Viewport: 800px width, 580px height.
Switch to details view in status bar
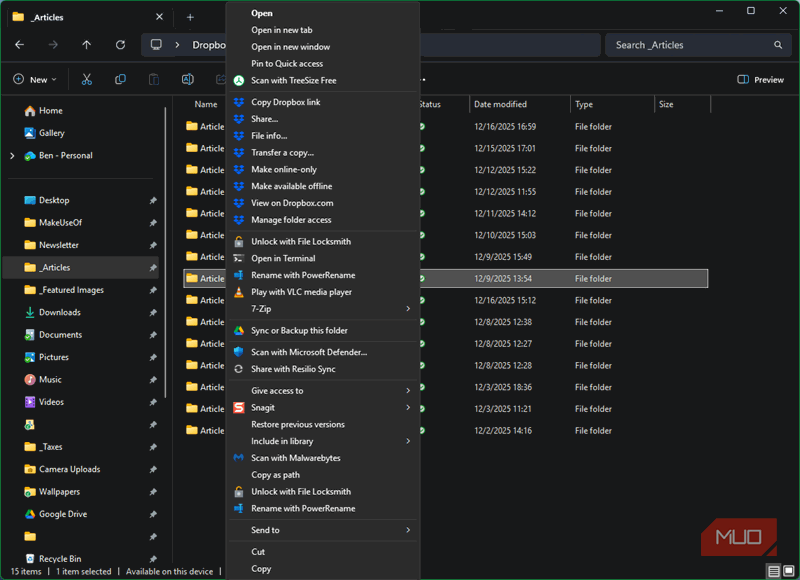pyautogui.click(x=773, y=571)
